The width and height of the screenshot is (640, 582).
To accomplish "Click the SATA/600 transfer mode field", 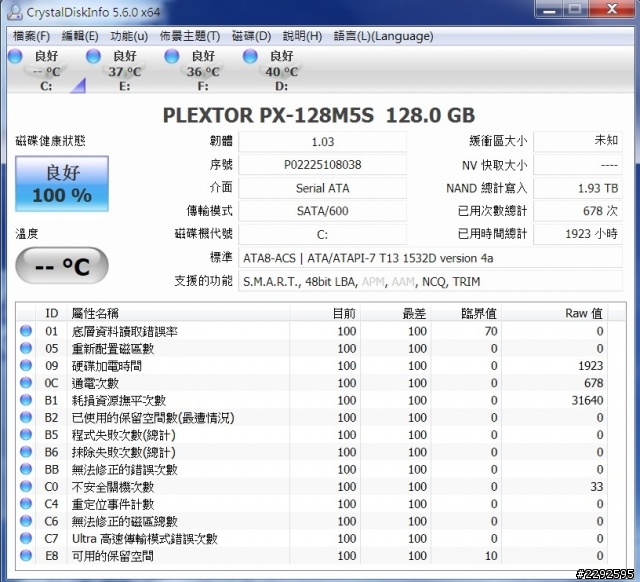I will tap(322, 211).
